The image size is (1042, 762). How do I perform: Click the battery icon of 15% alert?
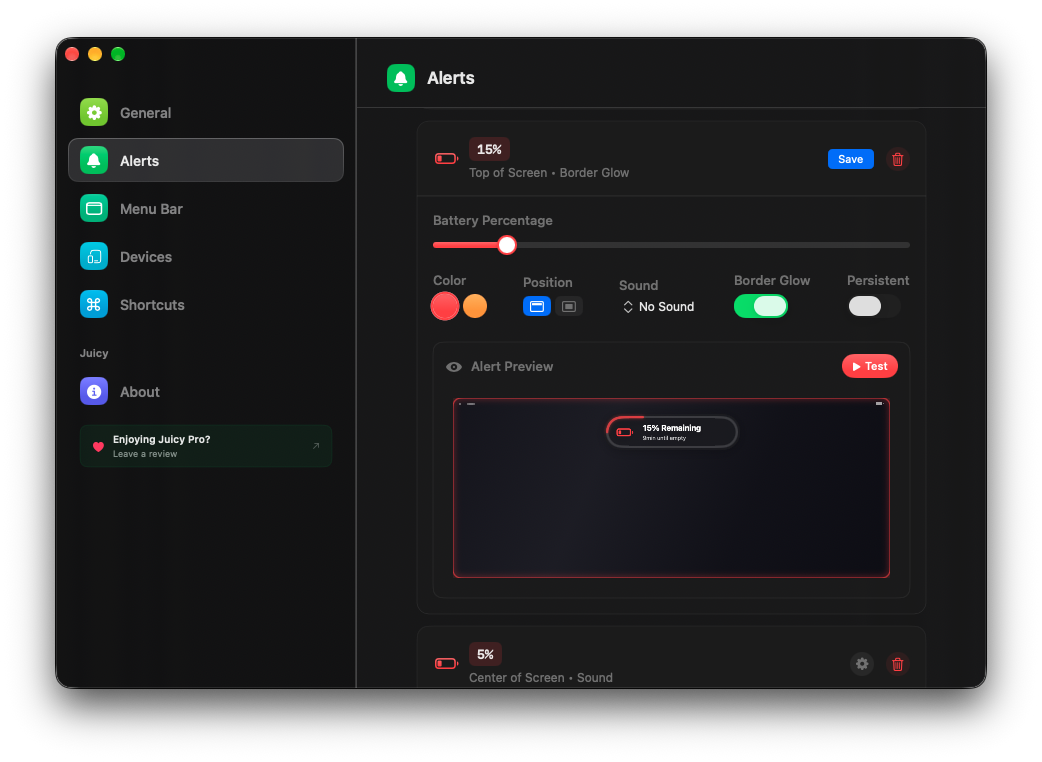click(447, 159)
